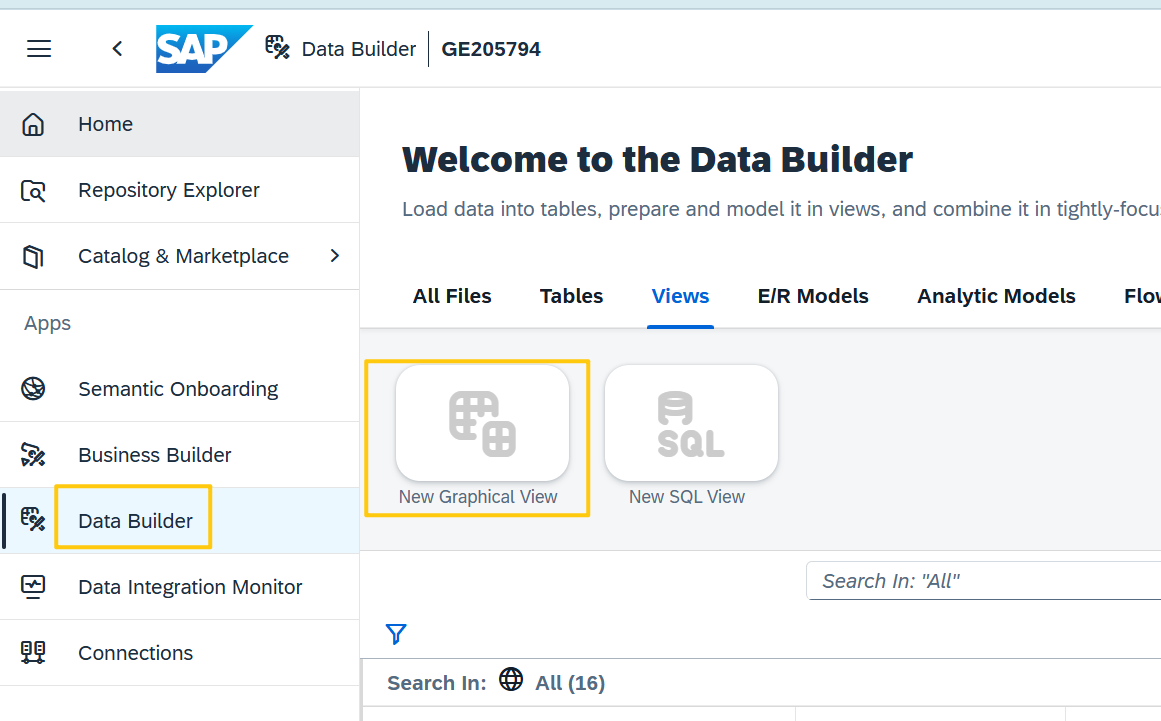Click the Data Builder header title
Image resolution: width=1161 pixels, height=721 pixels.
[x=358, y=49]
